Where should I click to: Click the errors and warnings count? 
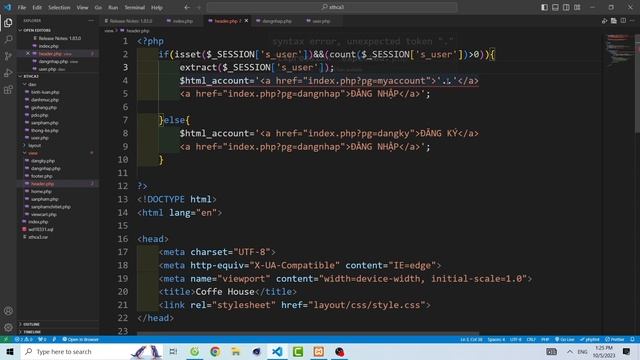click(x=24, y=339)
